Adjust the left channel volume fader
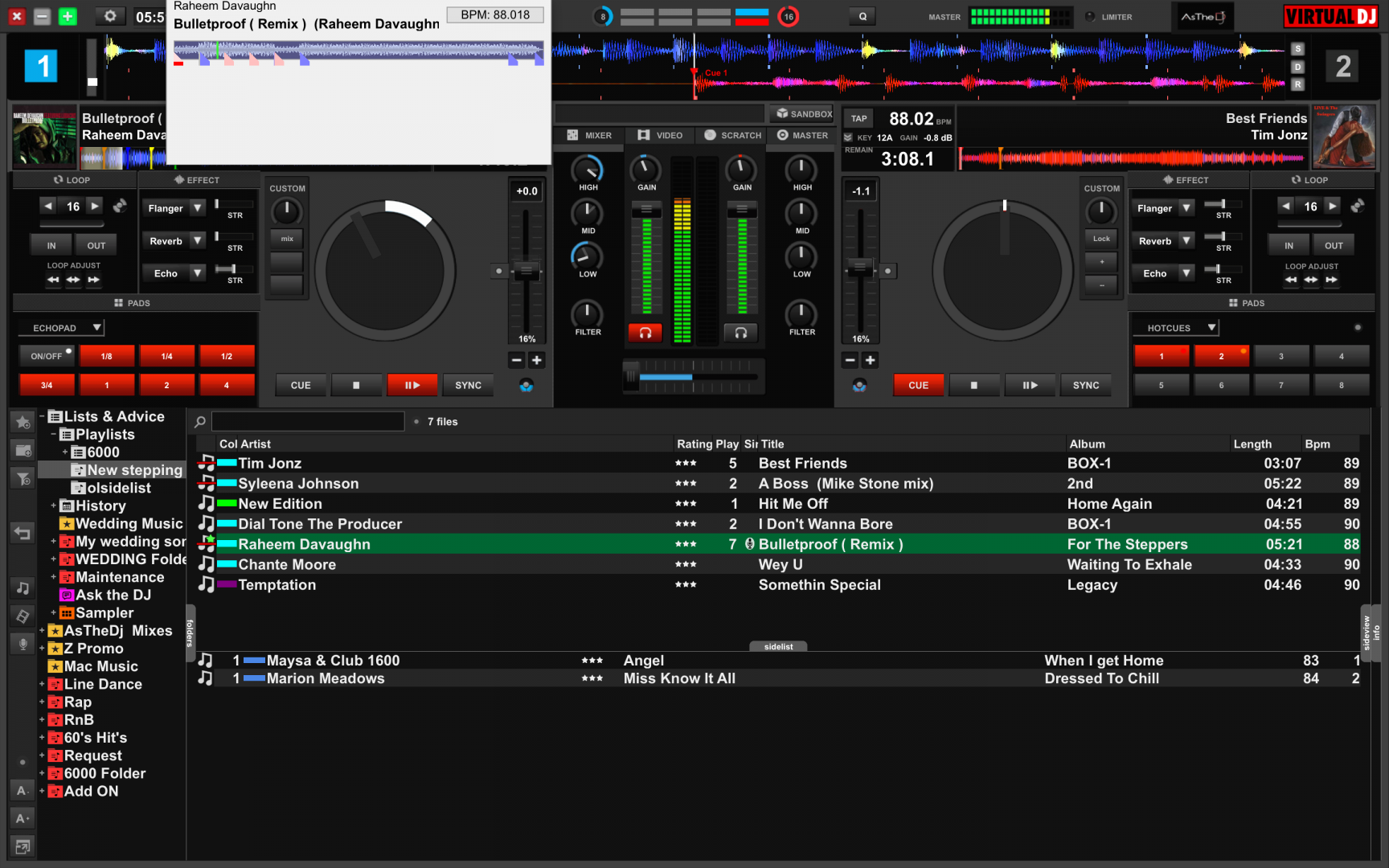The height and width of the screenshot is (868, 1389). click(646, 211)
